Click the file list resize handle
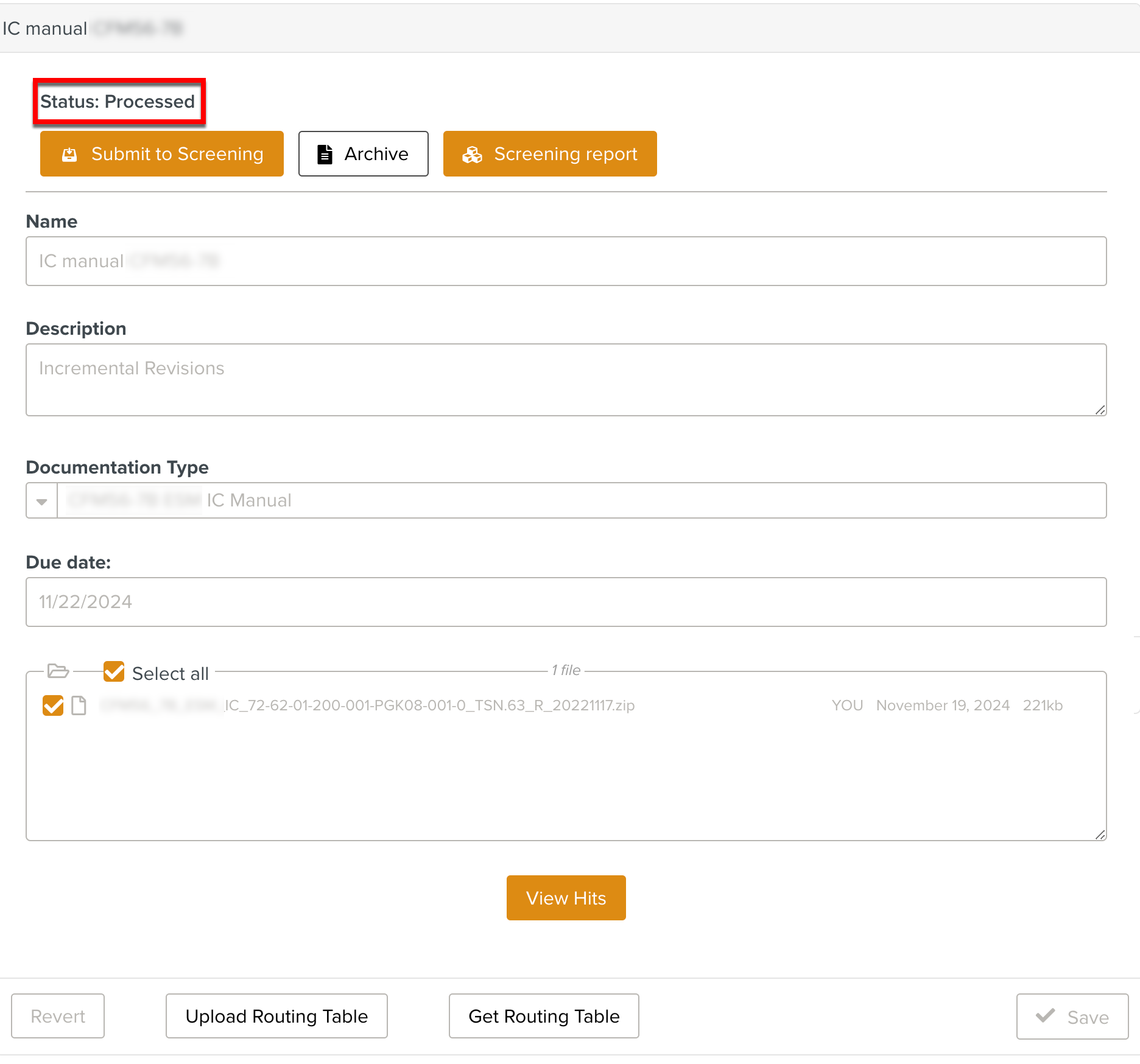Screen dimensions: 1140x1064 coord(1100,835)
